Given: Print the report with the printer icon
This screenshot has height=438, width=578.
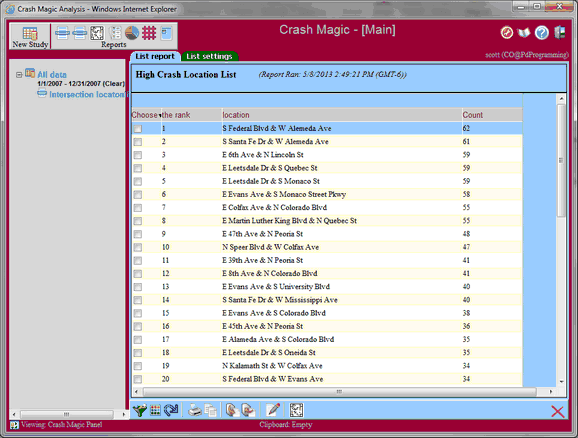Looking at the screenshot, I should tap(195, 410).
